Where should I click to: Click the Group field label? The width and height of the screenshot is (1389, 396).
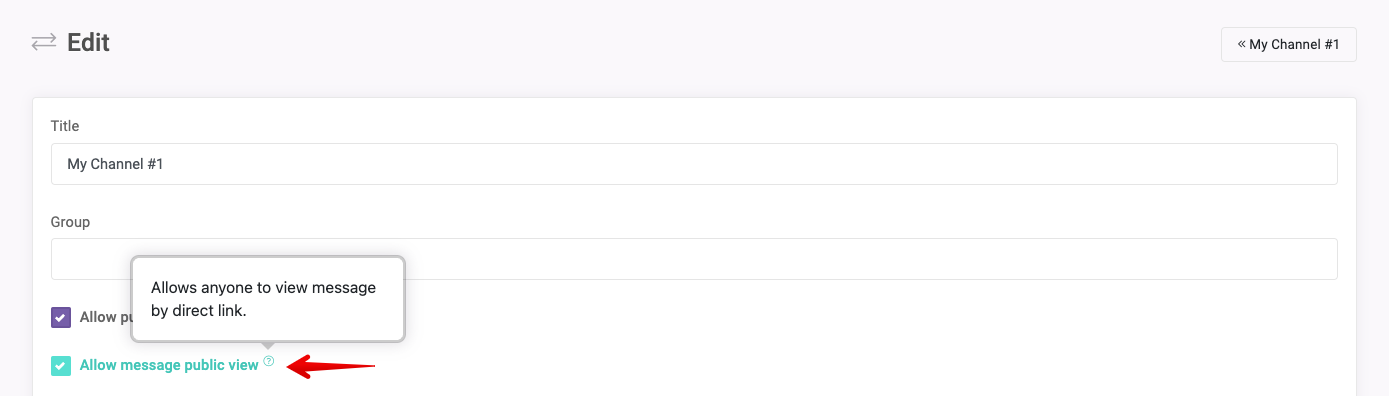[70, 222]
